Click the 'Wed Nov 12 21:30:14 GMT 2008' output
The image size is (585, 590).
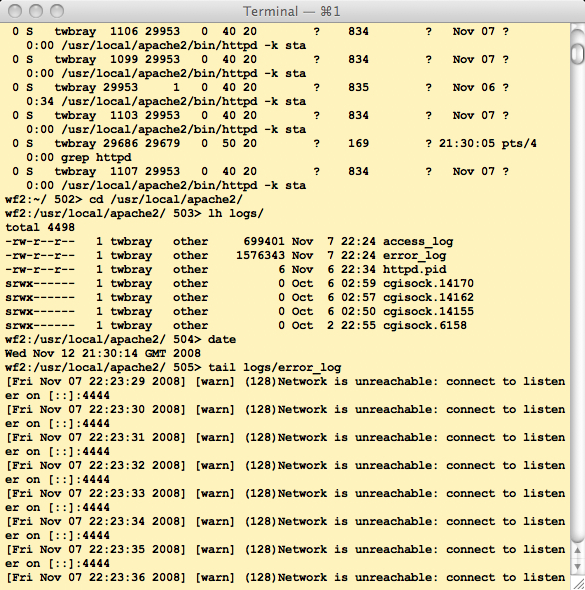[x=103, y=353]
